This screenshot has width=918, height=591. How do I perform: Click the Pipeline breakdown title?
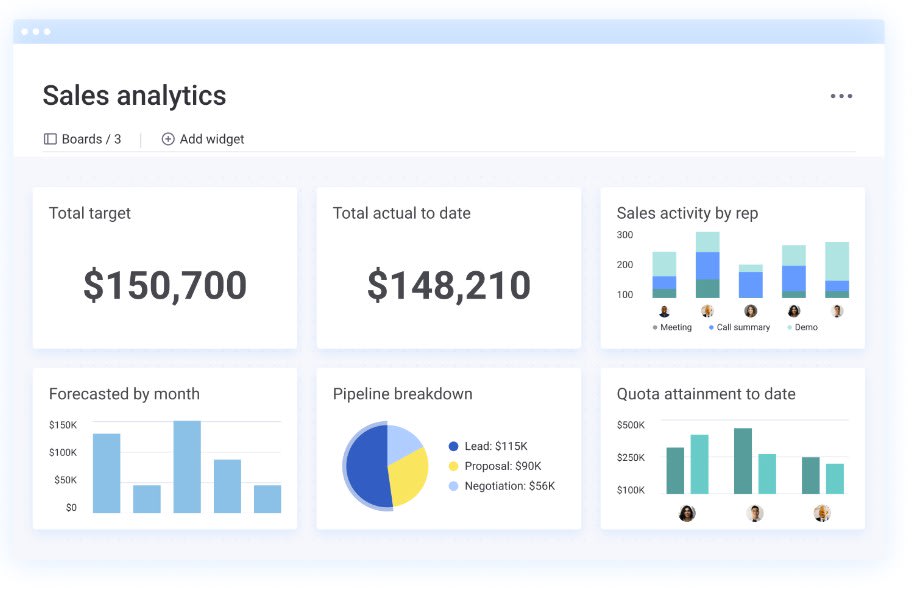(403, 394)
